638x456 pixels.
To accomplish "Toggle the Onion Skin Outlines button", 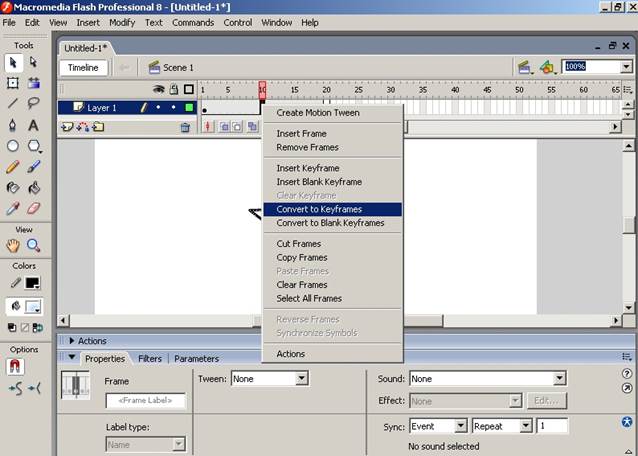I will click(237, 127).
